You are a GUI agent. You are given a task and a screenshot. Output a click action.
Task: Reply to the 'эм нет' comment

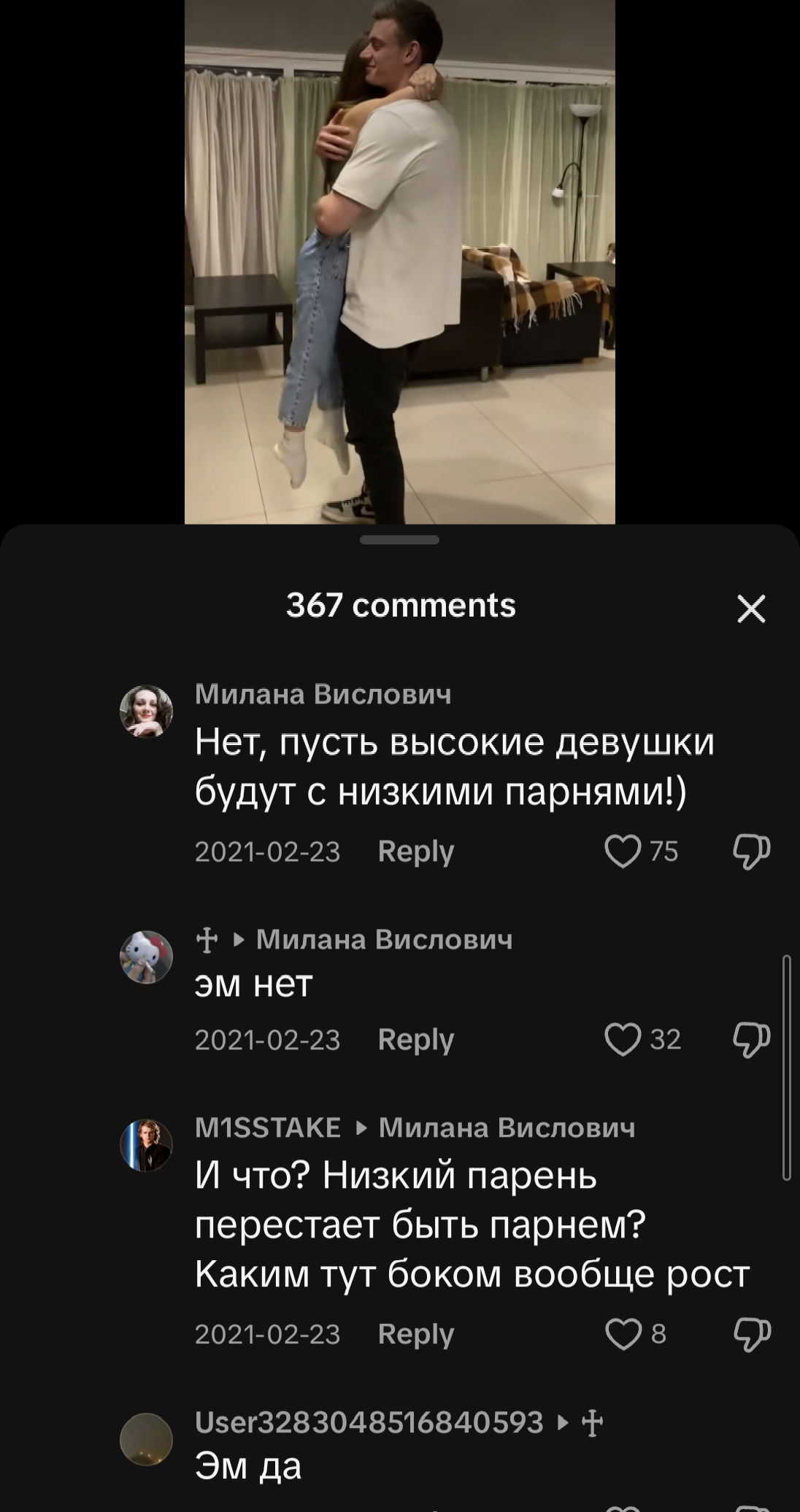(x=416, y=1040)
